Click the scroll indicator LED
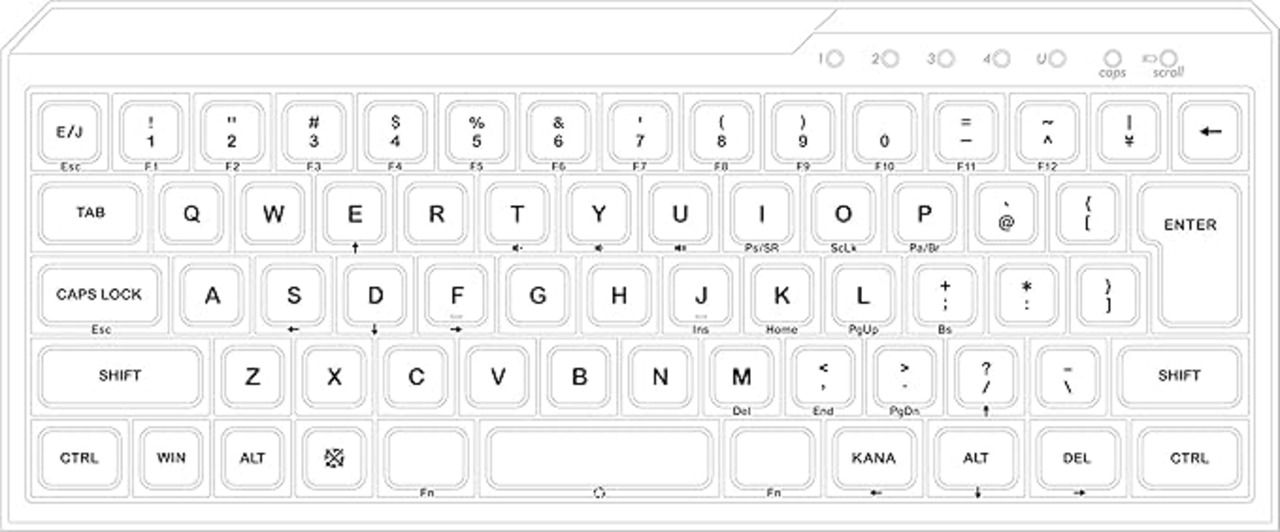The height and width of the screenshot is (532, 1280). click(x=1168, y=58)
